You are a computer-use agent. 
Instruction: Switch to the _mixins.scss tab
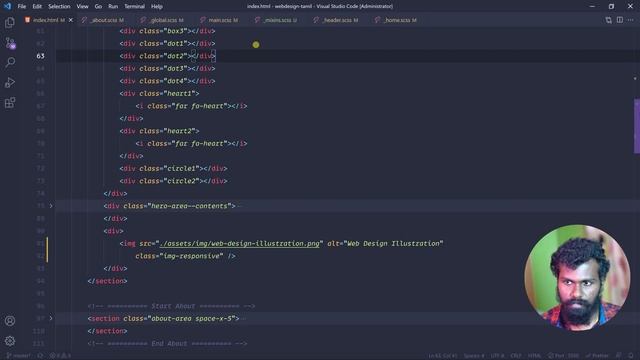[279, 20]
